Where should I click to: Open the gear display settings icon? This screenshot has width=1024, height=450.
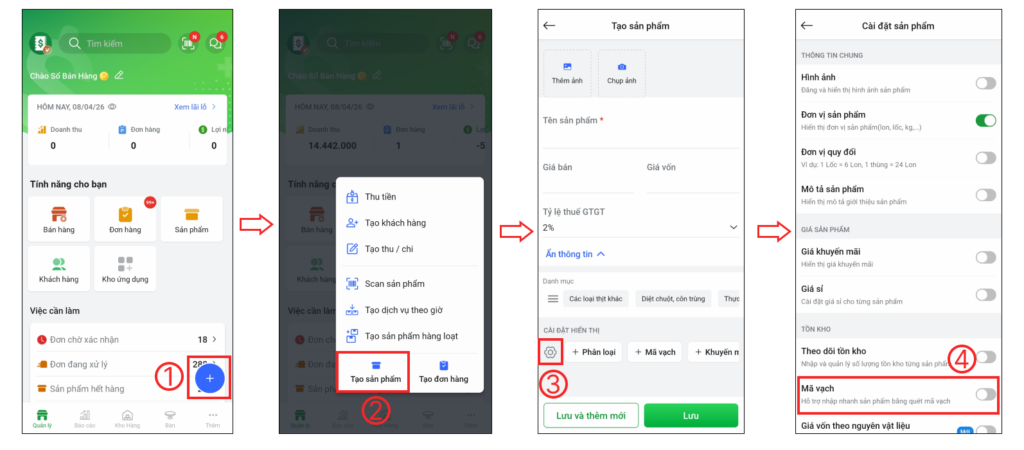tap(550, 352)
